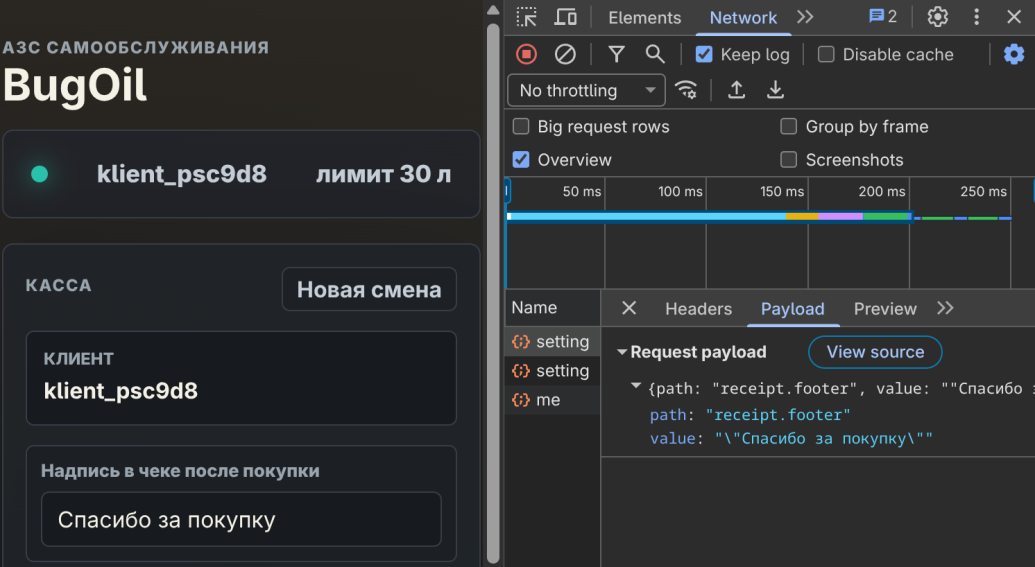Screen dimensions: 1035x567
Task: Select the second setting request
Action: pos(552,371)
